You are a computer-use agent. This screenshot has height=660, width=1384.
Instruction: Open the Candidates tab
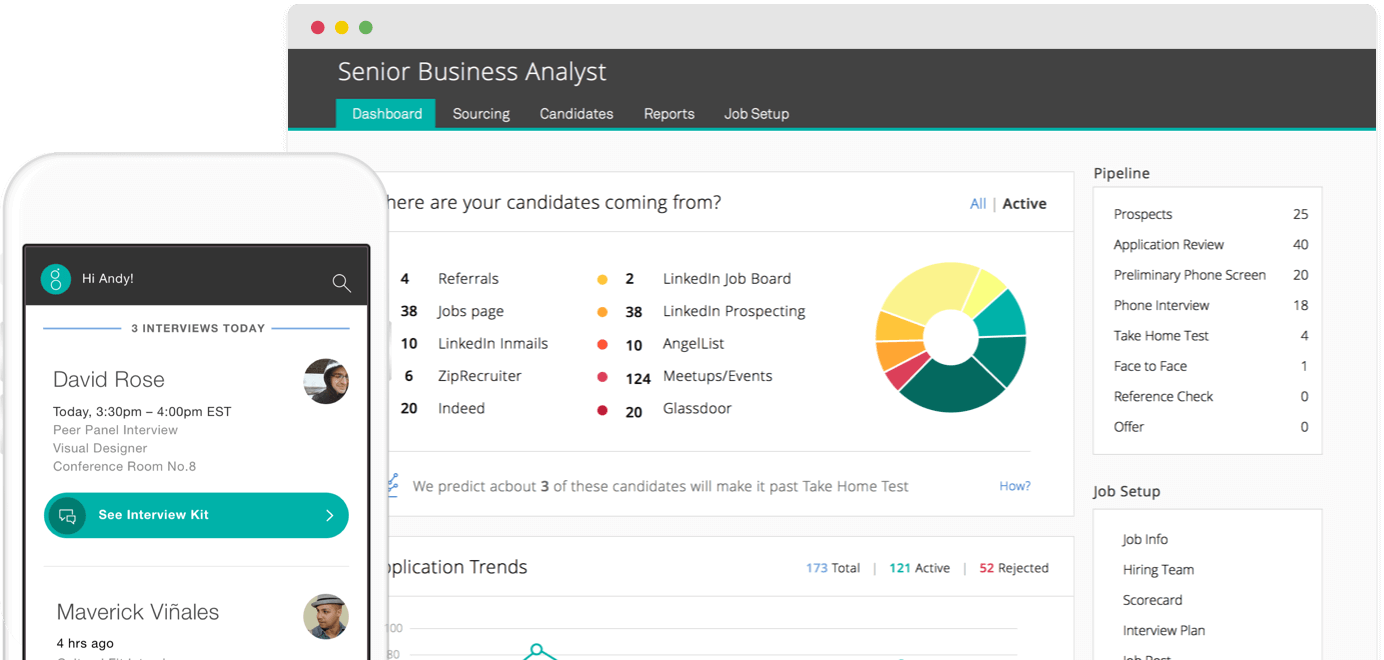[576, 114]
